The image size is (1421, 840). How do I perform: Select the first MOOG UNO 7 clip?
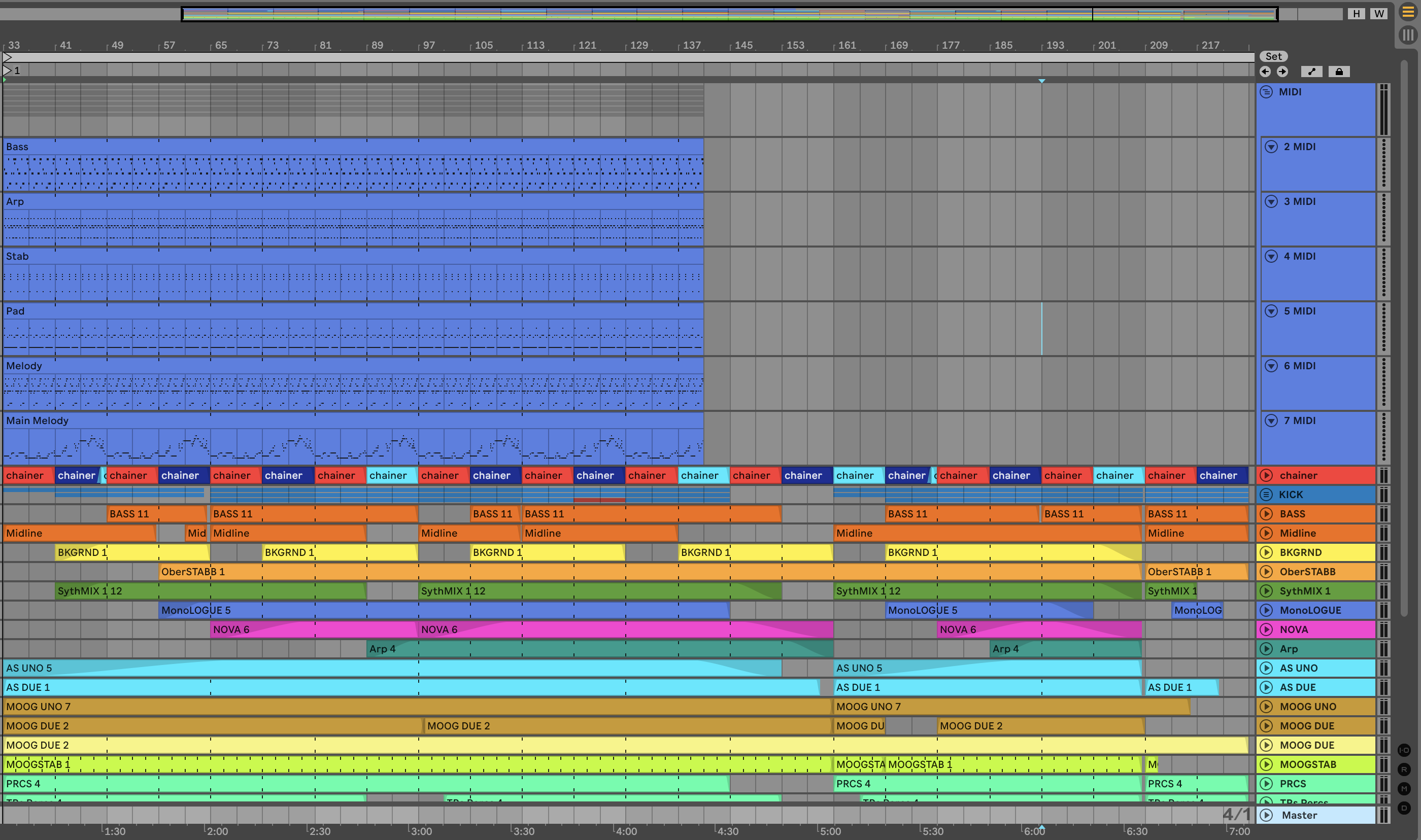418,707
